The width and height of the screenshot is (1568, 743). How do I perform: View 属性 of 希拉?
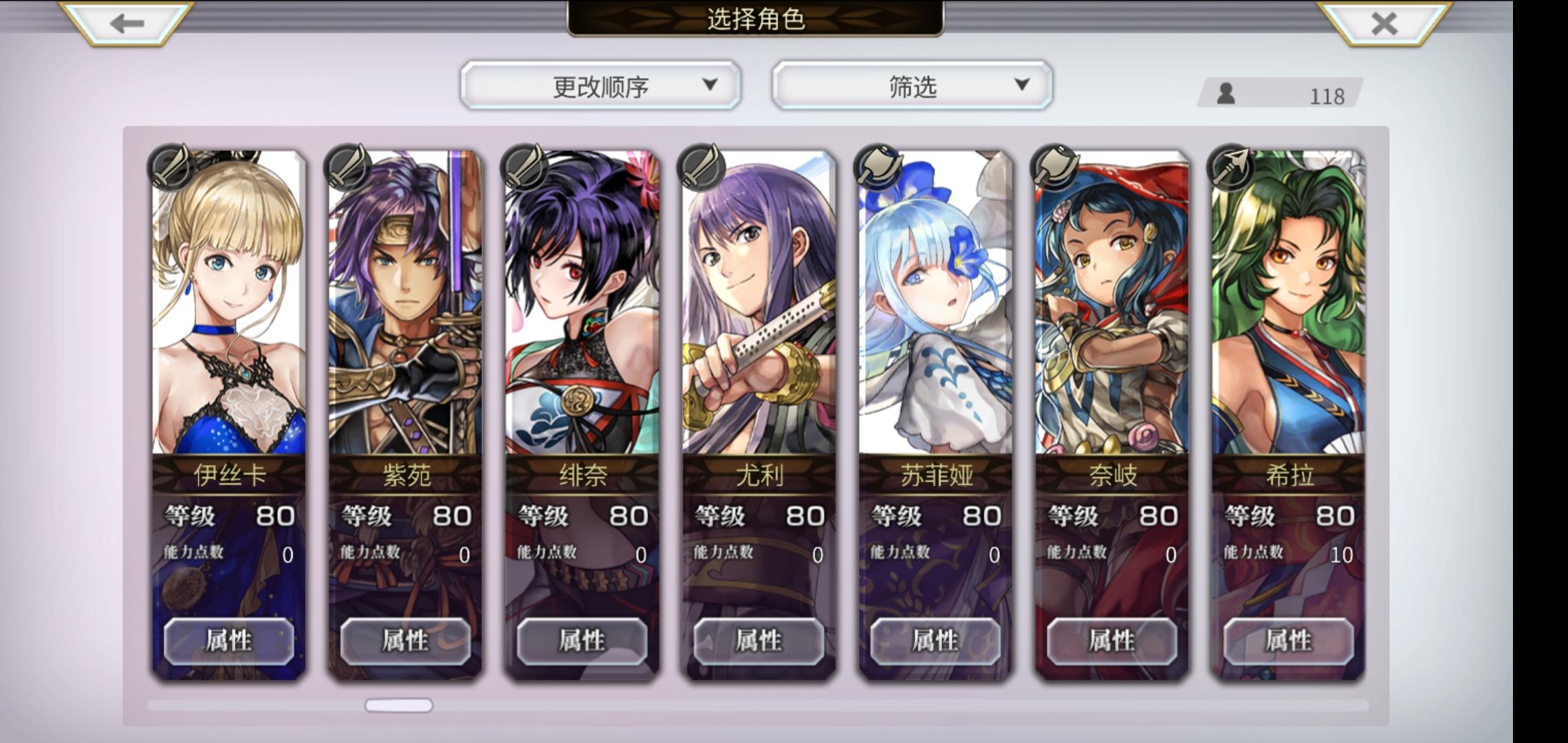coord(1289,641)
